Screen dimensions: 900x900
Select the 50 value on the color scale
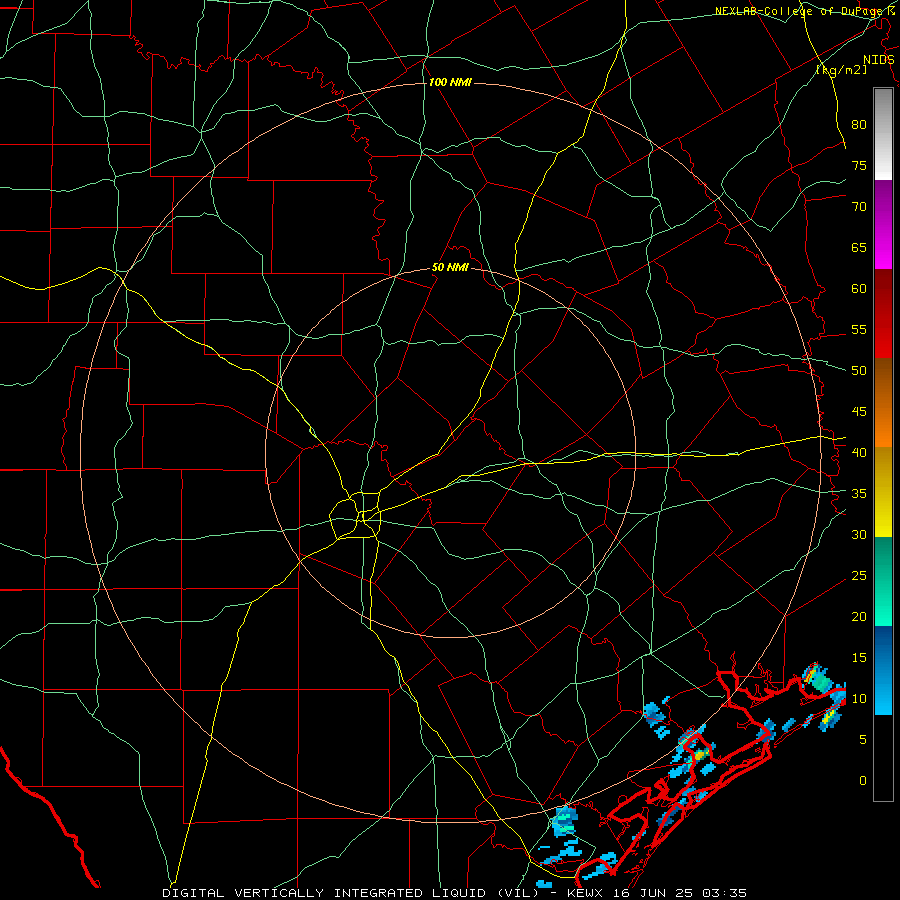[859, 371]
